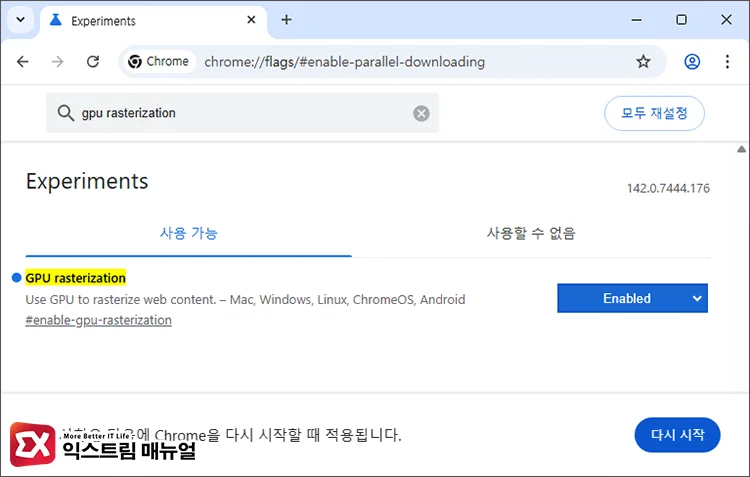750x477 pixels.
Task: Close the Experiments tab
Action: click(251, 20)
